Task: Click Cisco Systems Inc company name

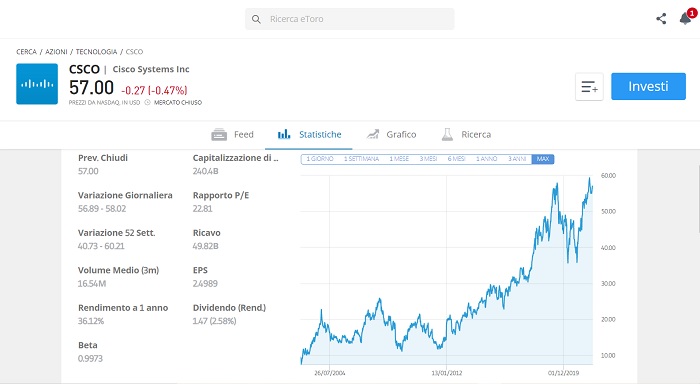Action: (151, 69)
